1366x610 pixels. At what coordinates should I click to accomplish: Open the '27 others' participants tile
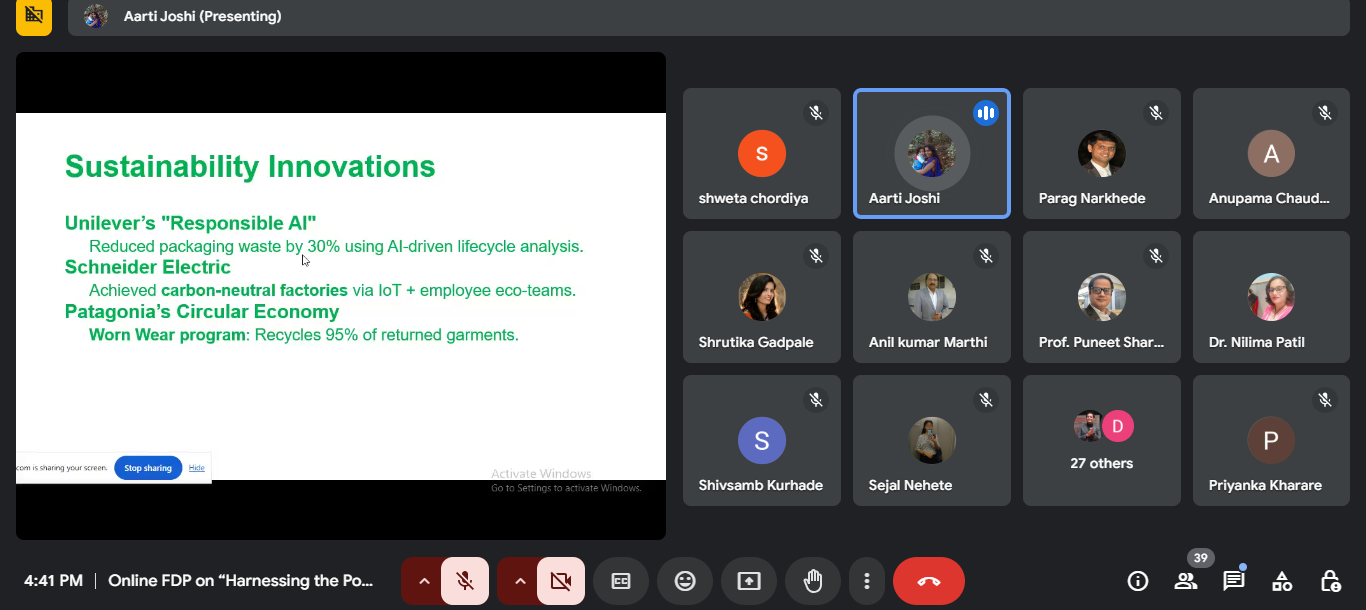pyautogui.click(x=1102, y=441)
